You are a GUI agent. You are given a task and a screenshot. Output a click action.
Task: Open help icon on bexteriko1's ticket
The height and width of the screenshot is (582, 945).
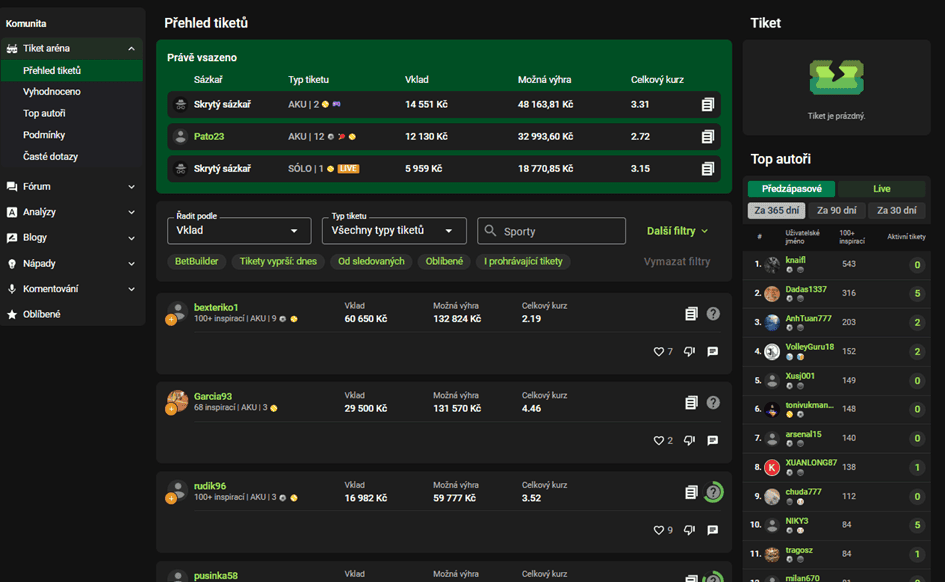coord(713,314)
